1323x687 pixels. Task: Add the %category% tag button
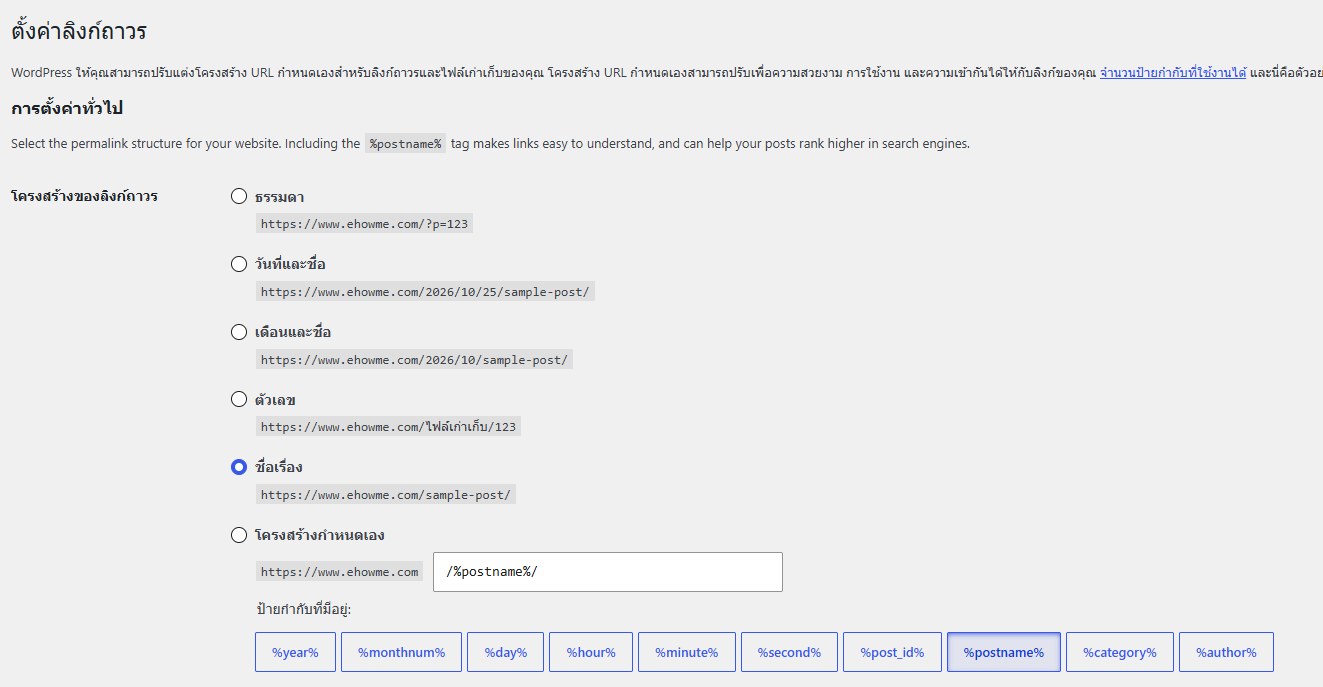tap(1120, 652)
